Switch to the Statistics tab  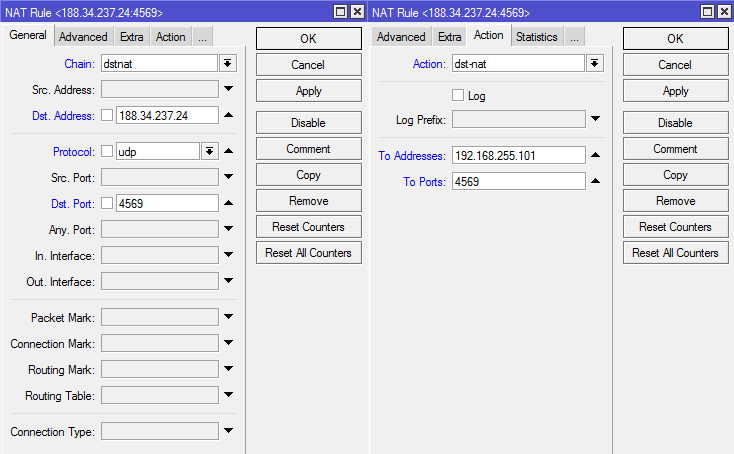click(536, 37)
